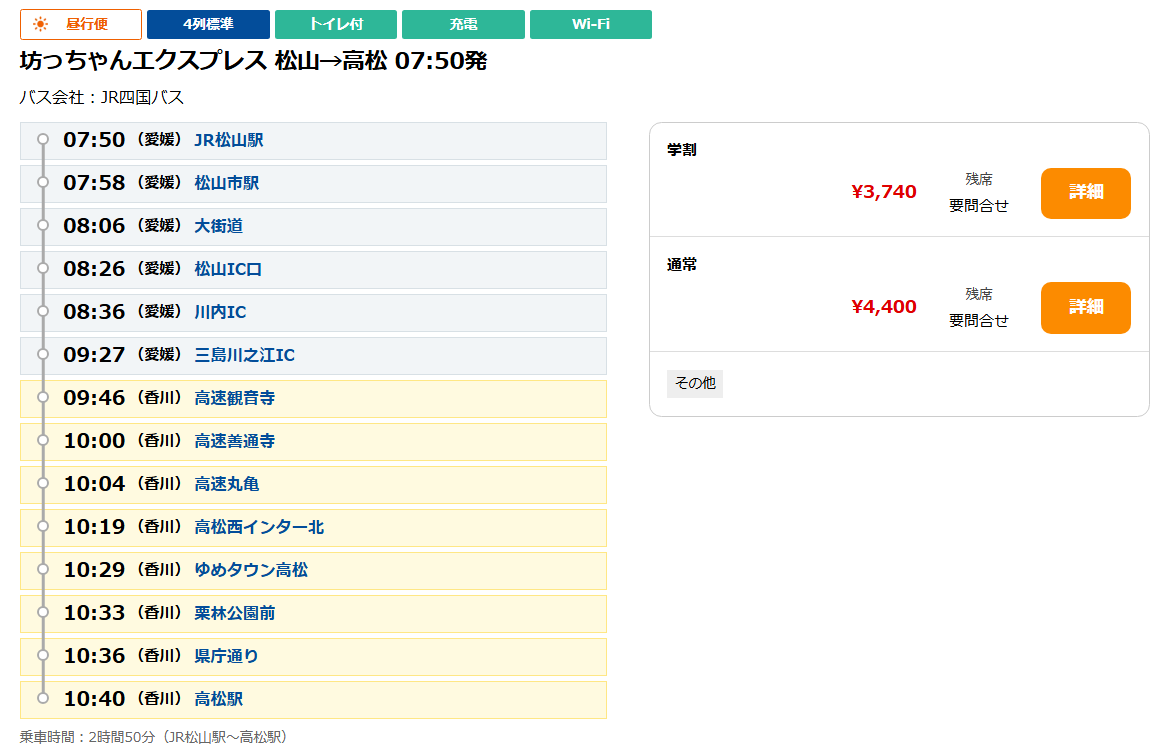Click the 10:19 time at 高松西インター北

point(94,528)
